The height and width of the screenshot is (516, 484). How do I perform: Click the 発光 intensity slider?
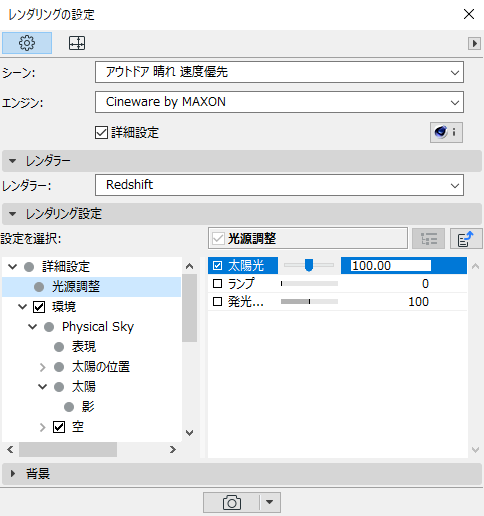tap(309, 302)
